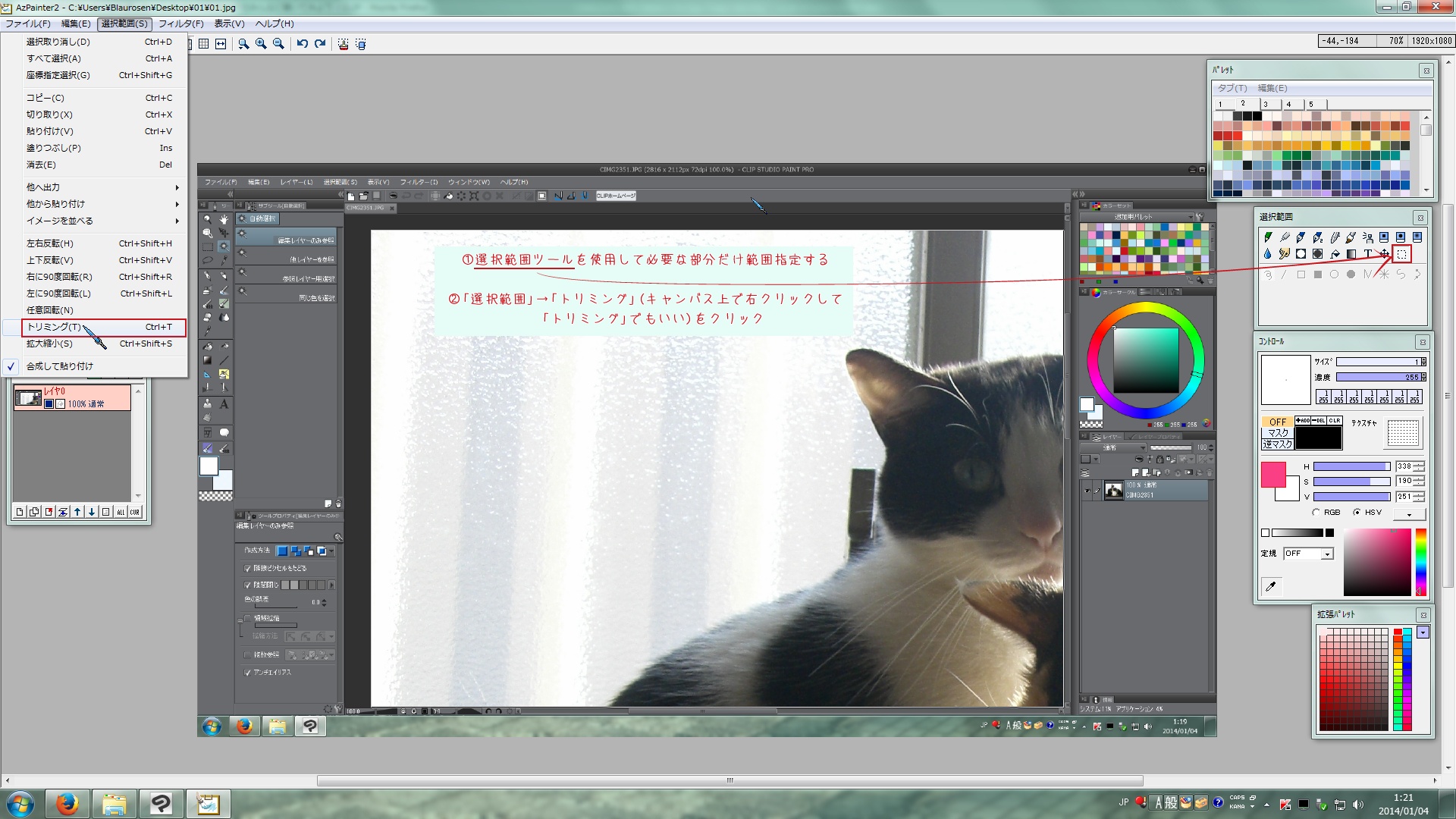Screen dimensions: 1456x819
Task: Toggle the grid display toolbar icon
Action: [x=203, y=44]
